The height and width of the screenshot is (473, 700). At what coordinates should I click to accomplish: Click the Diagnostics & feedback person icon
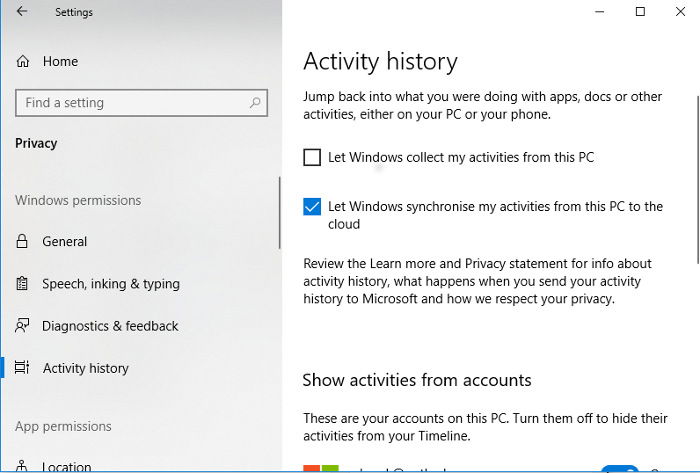pos(22,325)
